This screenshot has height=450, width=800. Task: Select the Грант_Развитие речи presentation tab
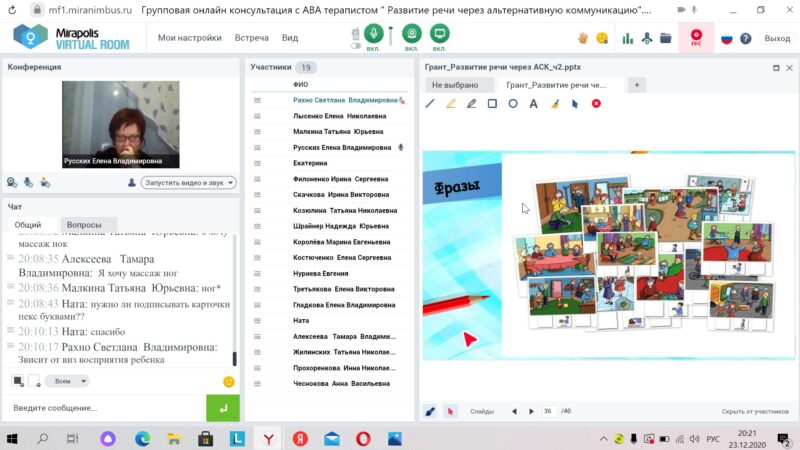pos(556,85)
